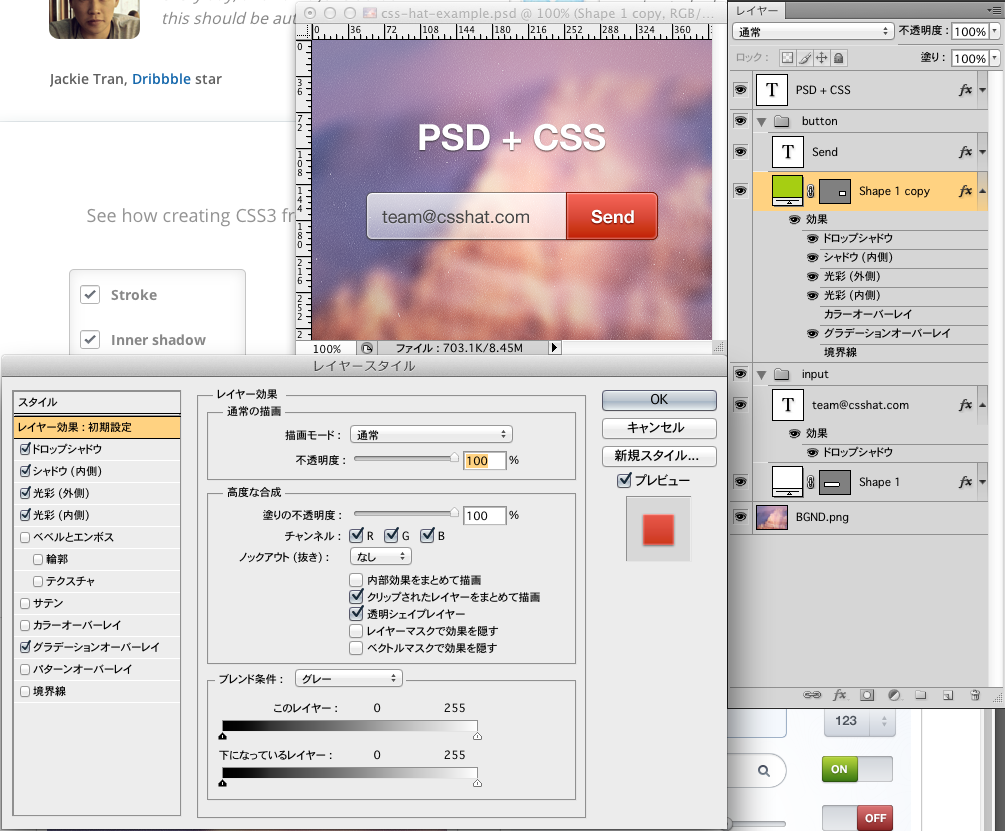This screenshot has width=1005, height=831.
Task: Open the 塗り 100% arrow in Layers panel
Action: (995, 58)
